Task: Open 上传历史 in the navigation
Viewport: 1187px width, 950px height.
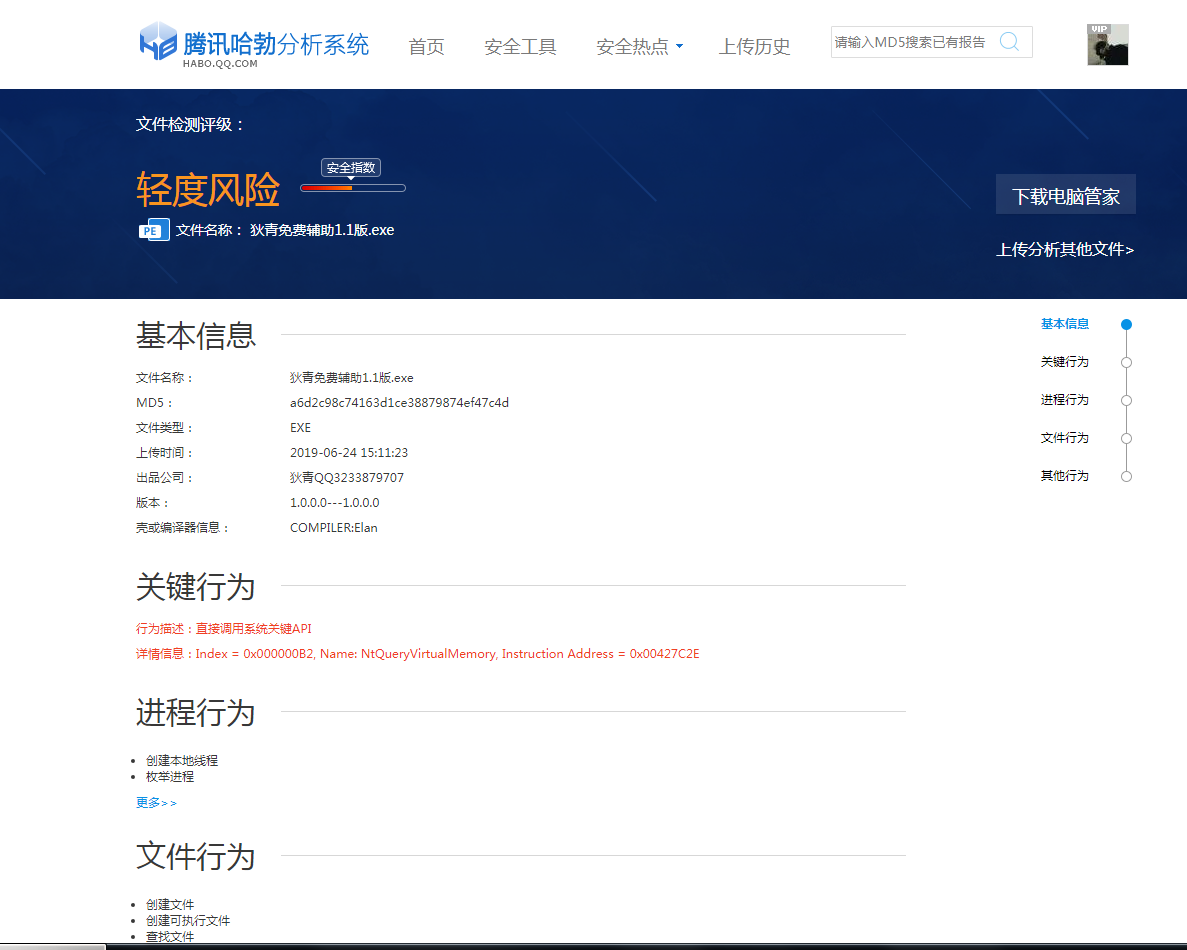Action: (x=754, y=47)
